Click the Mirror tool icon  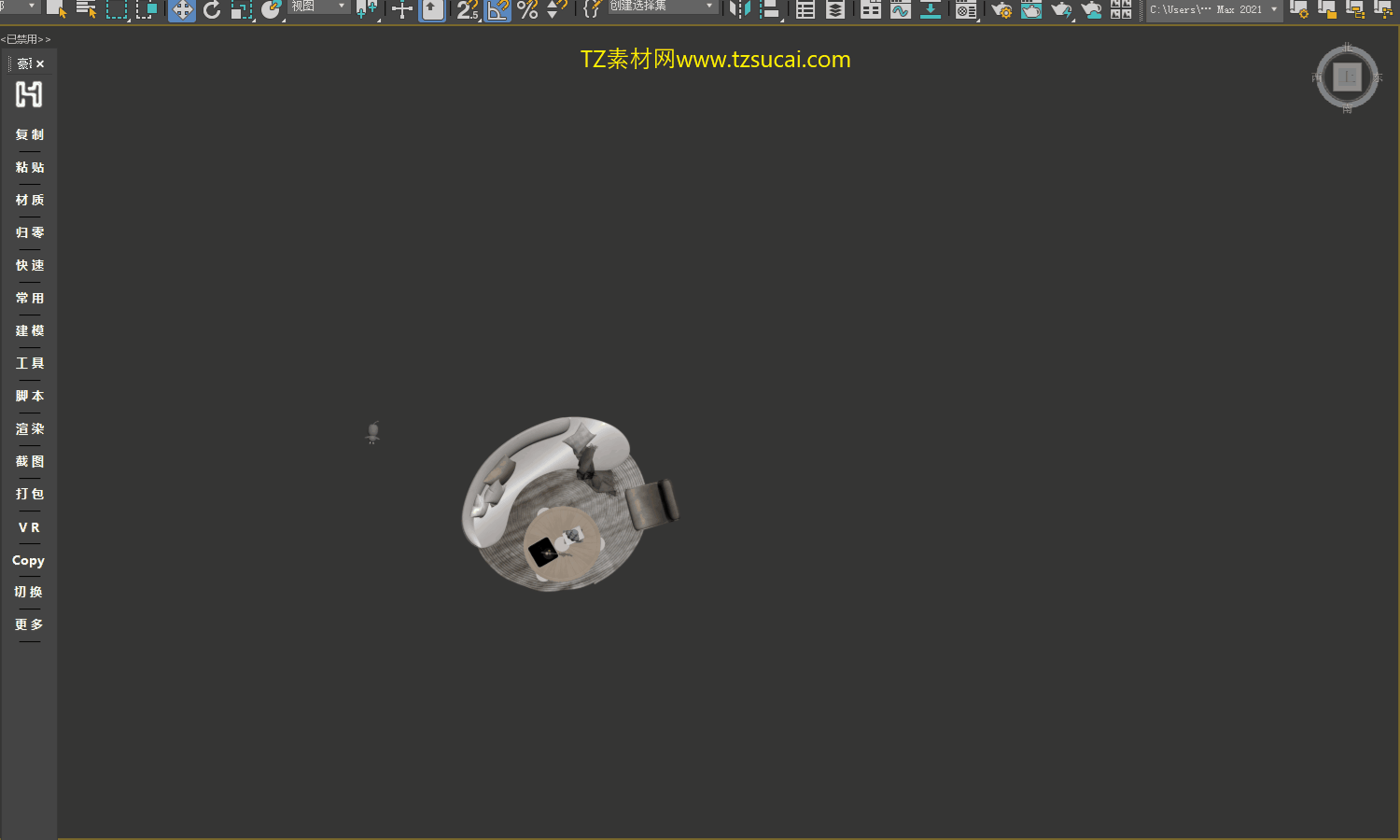coord(740,9)
